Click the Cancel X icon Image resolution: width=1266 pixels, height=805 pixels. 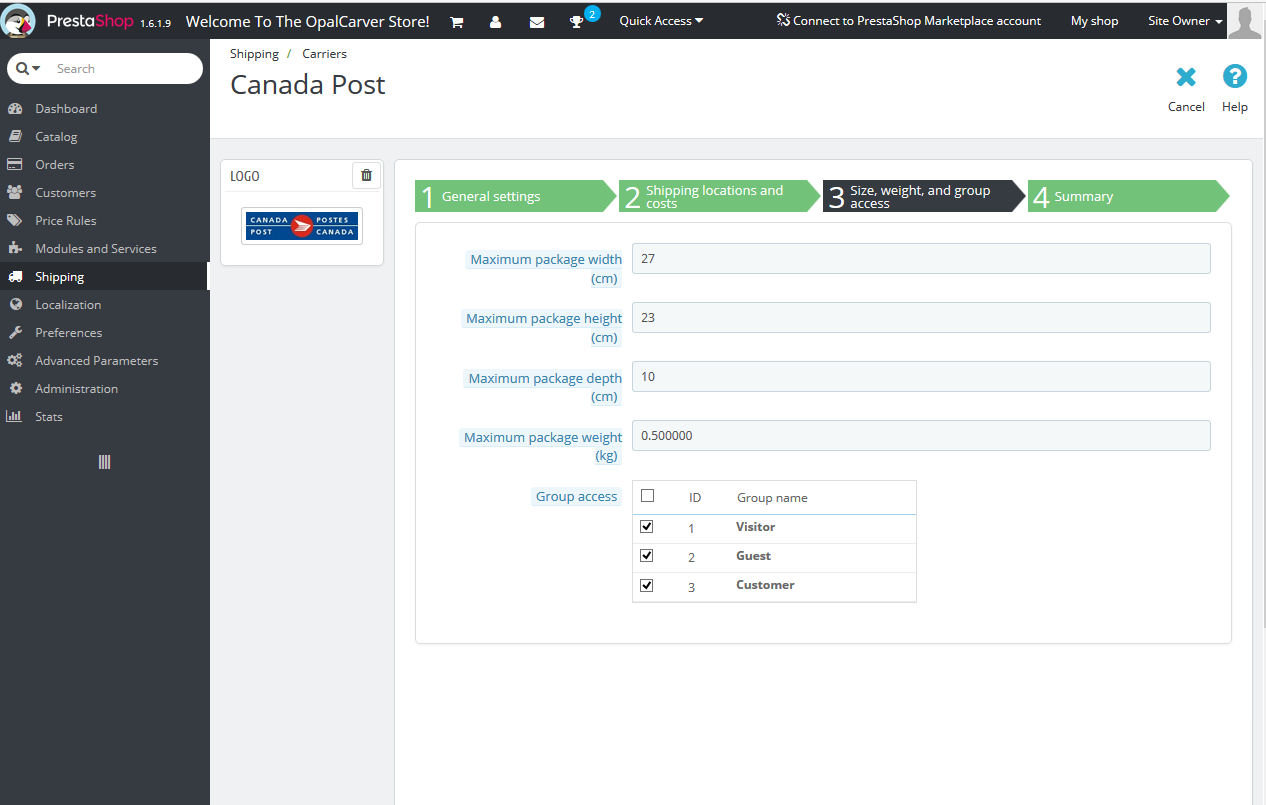(1186, 77)
